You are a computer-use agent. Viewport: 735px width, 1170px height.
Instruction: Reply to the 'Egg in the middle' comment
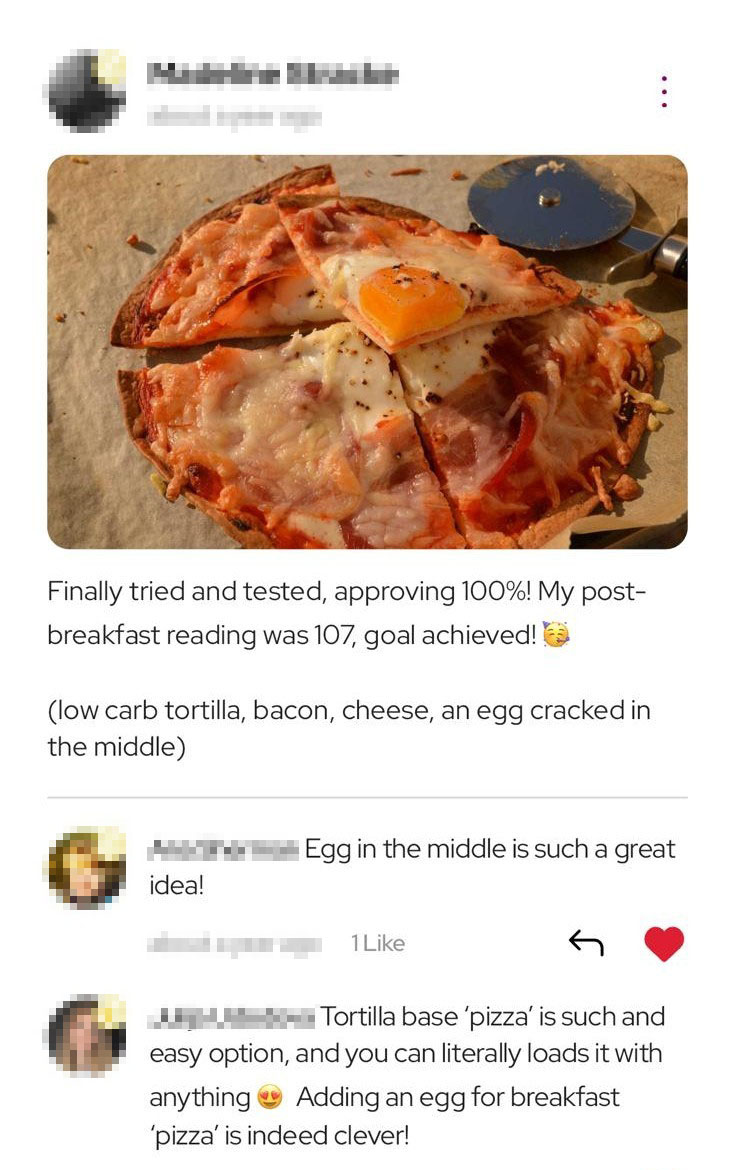point(586,942)
